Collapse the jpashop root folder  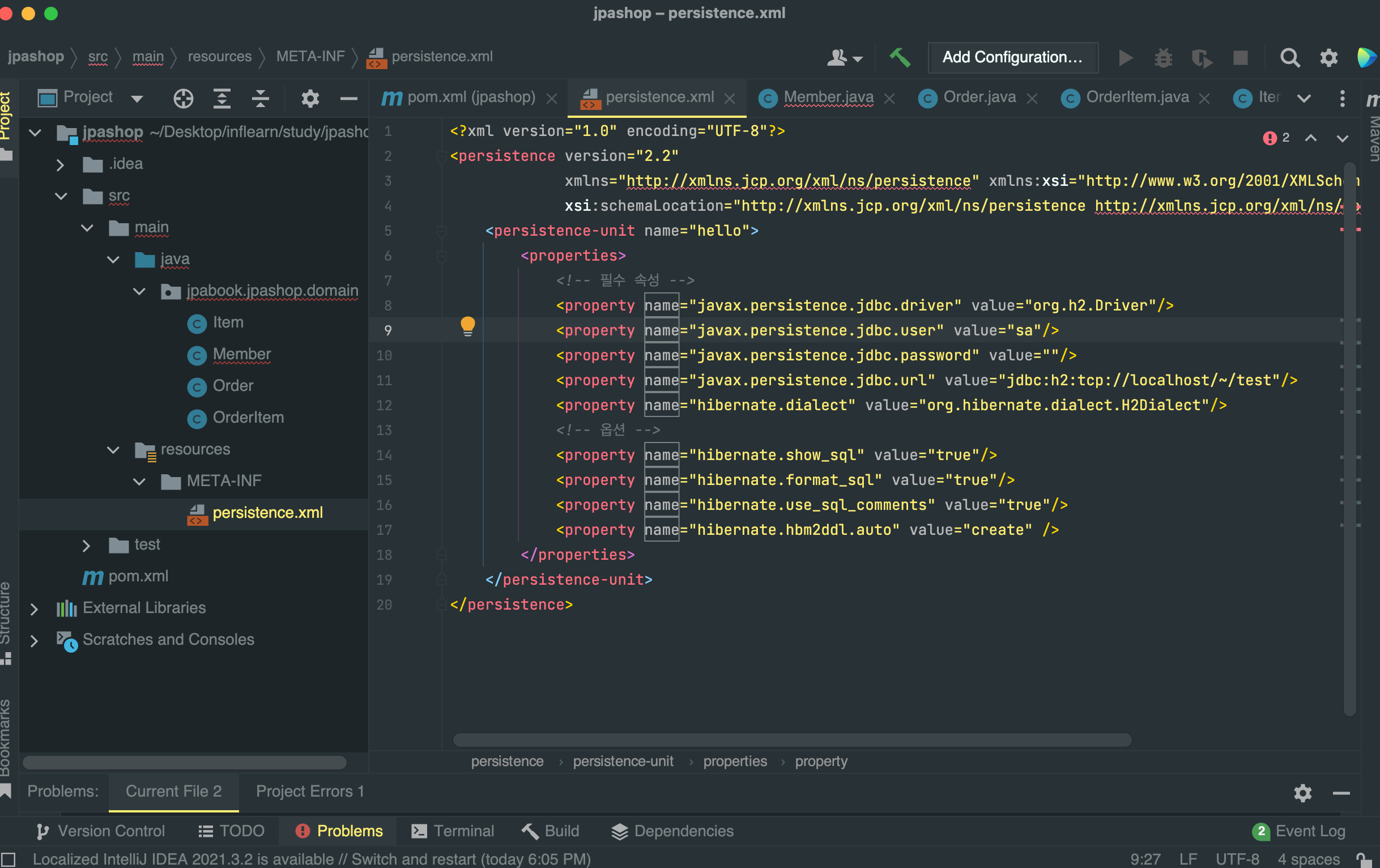[35, 133]
